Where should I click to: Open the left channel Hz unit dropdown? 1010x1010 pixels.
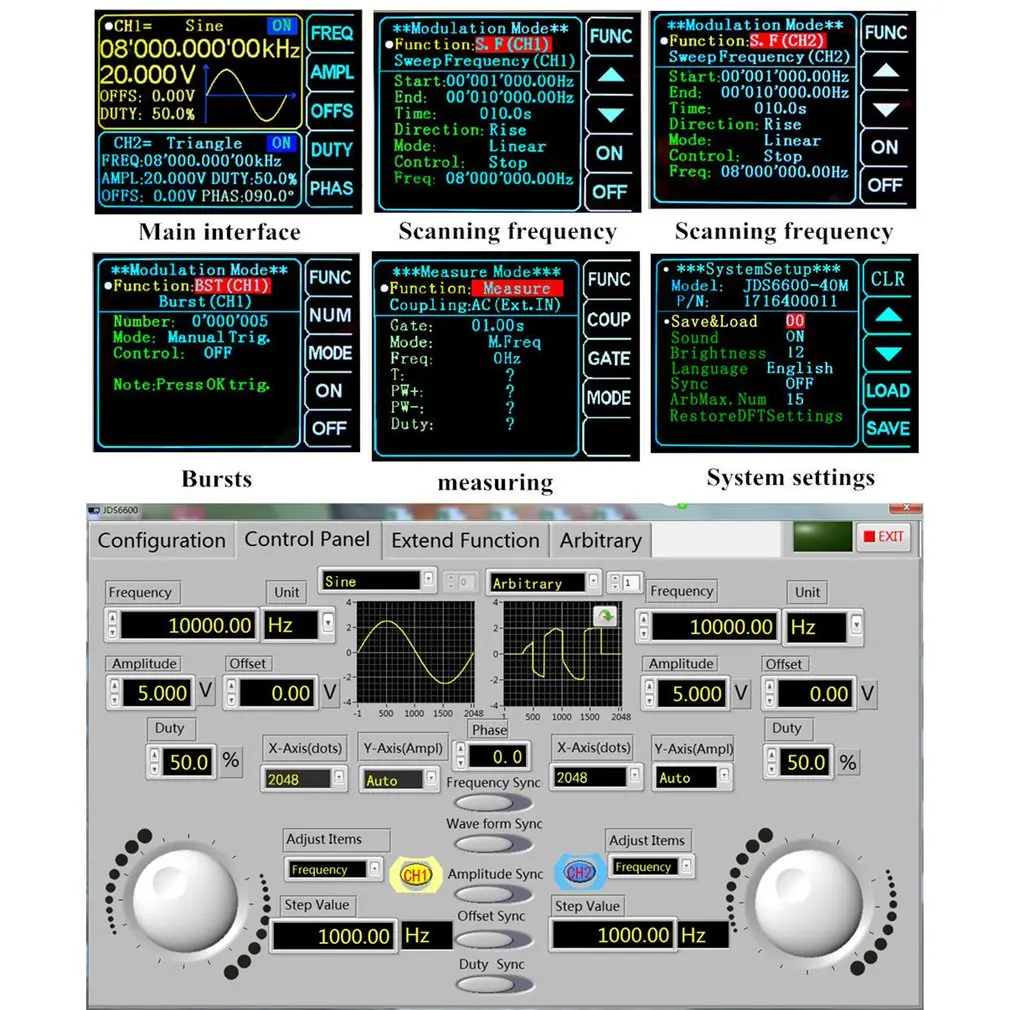tap(328, 624)
